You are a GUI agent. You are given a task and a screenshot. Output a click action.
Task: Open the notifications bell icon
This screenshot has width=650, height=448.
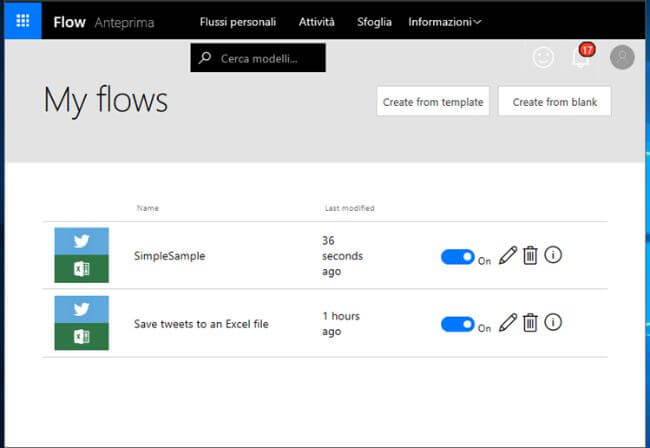(581, 58)
